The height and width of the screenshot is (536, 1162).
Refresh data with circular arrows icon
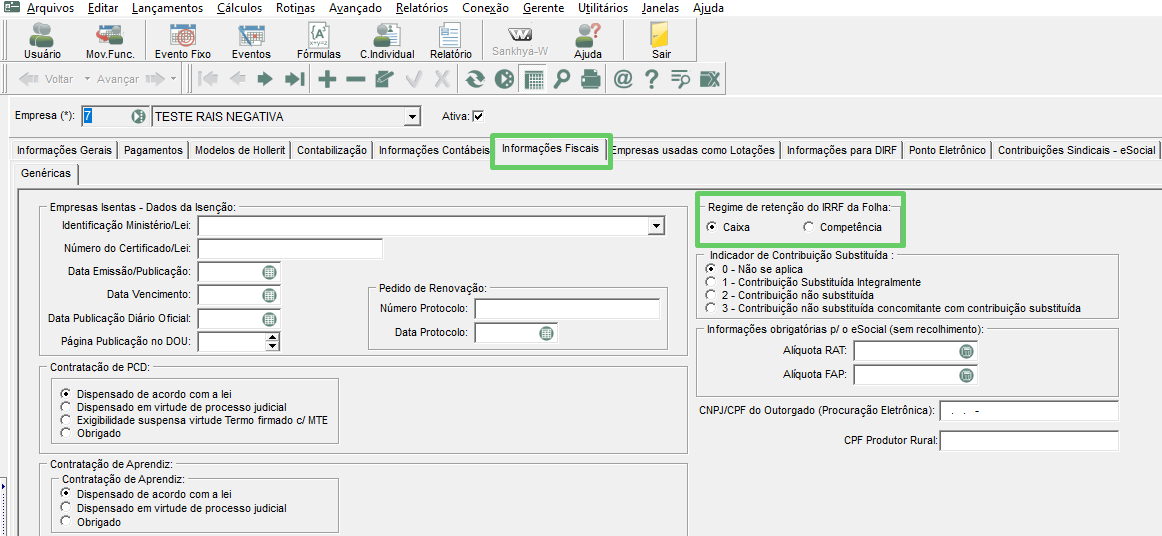click(475, 79)
